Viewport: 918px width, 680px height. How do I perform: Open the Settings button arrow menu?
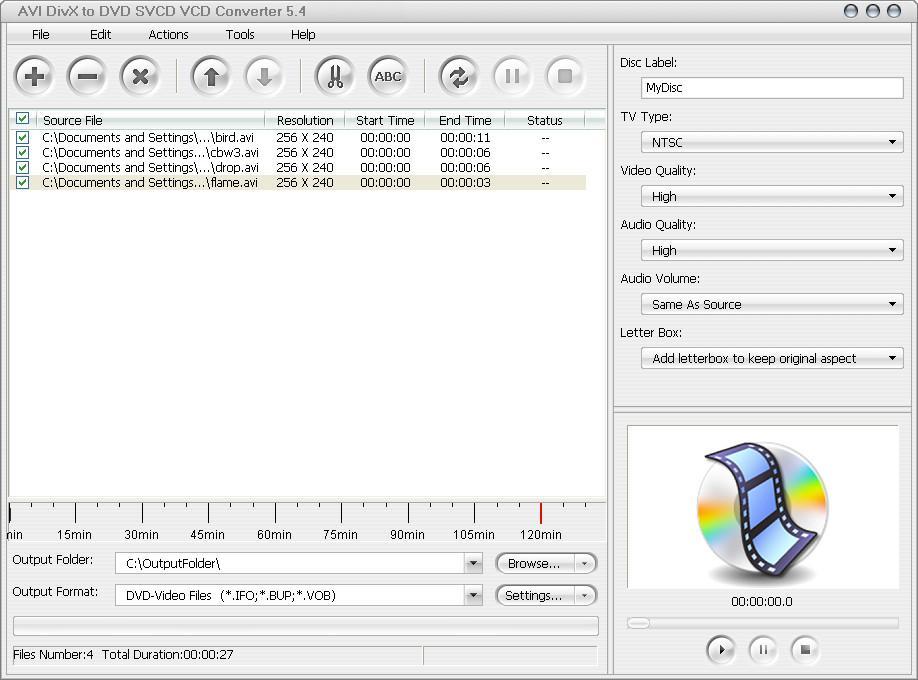[x=584, y=596]
